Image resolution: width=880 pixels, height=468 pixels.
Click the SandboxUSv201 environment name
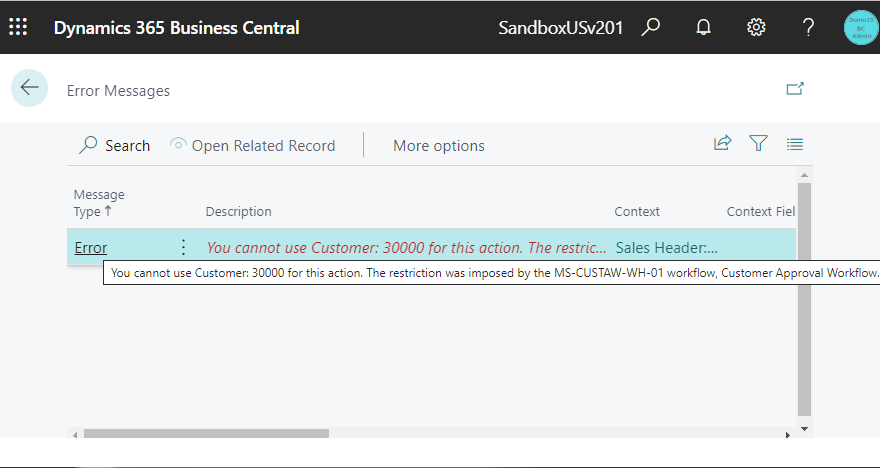[561, 27]
